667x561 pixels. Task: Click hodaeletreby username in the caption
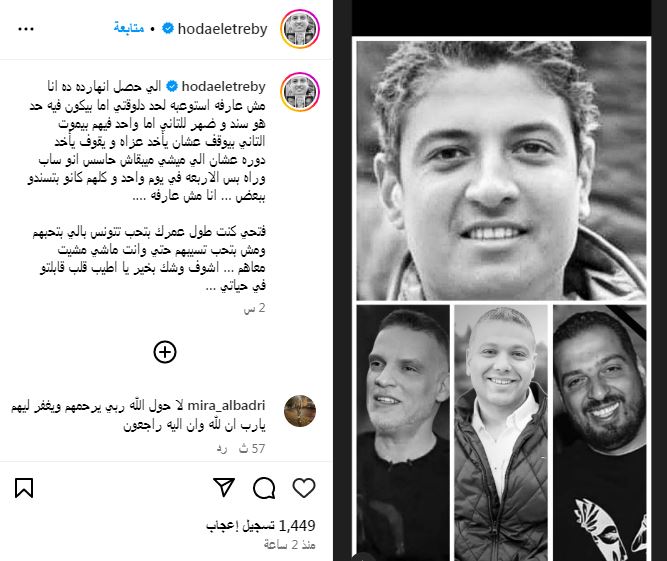tap(223, 86)
